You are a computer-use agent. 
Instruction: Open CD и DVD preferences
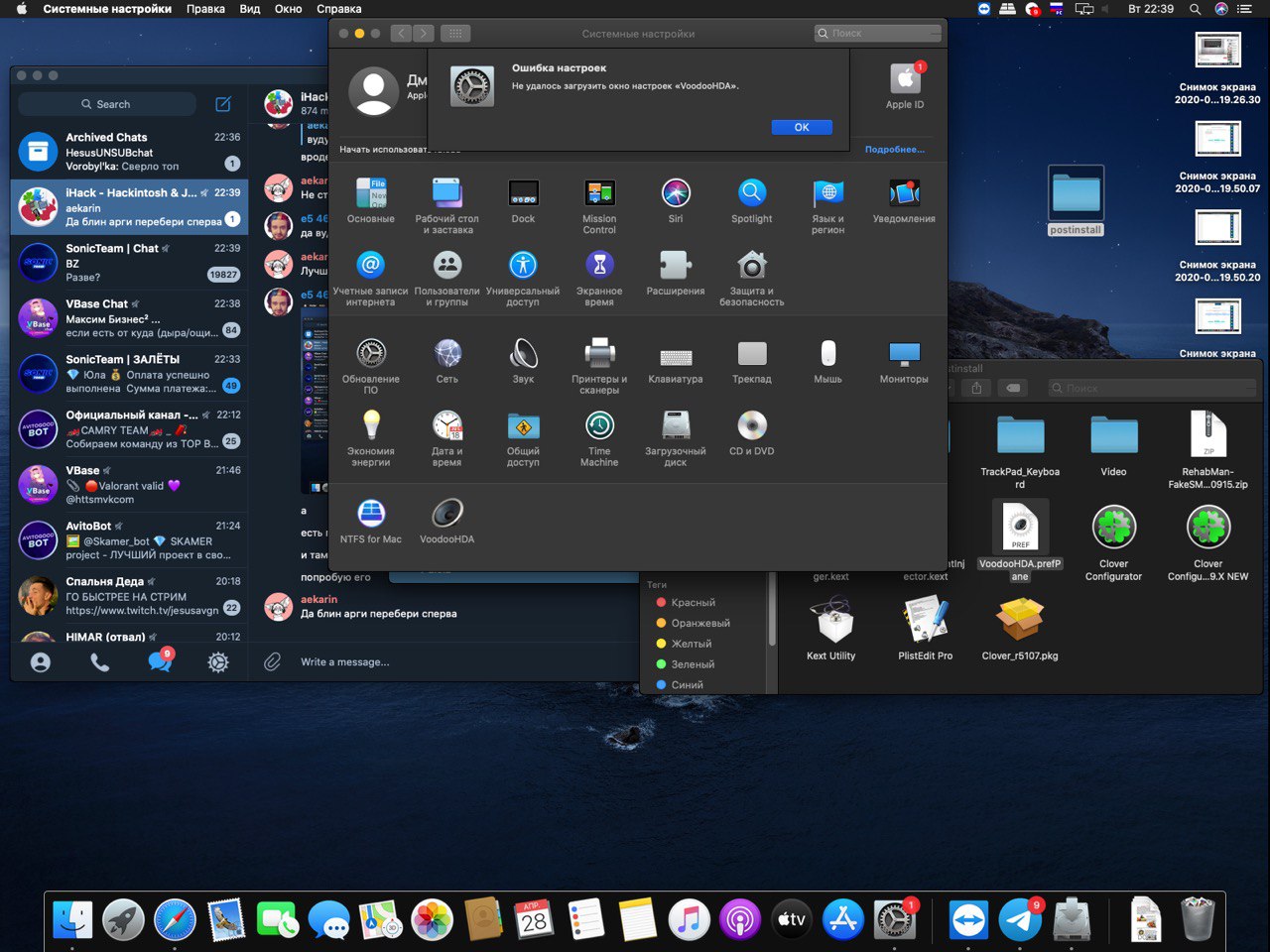tap(752, 432)
